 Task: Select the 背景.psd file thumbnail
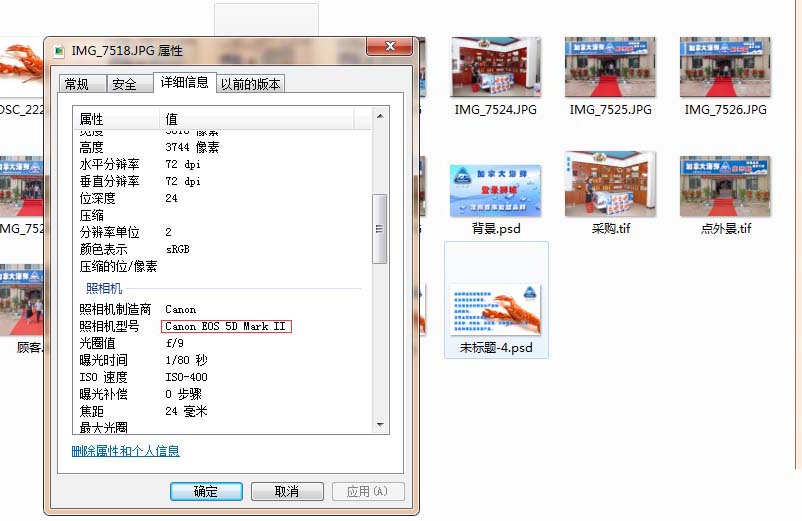[x=496, y=190]
